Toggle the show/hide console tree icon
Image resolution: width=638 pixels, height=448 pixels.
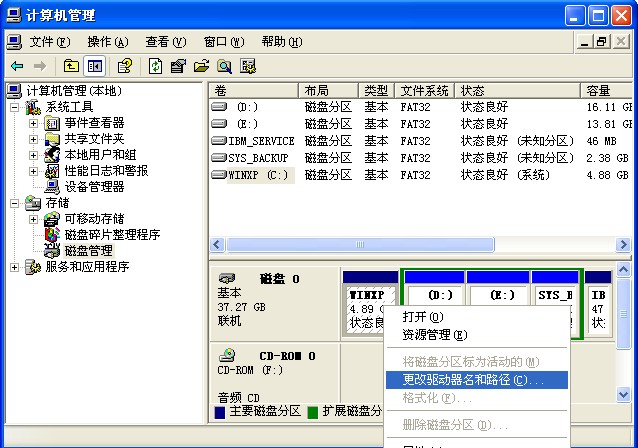(94, 66)
